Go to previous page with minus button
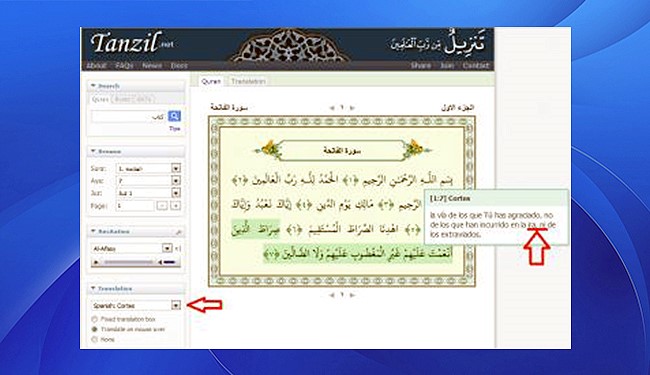This screenshot has height=375, width=650. 162,206
